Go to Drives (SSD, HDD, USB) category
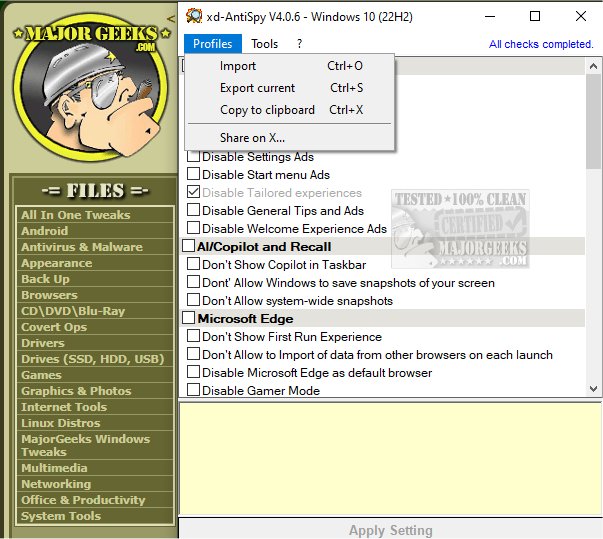Image resolution: width=603 pixels, height=539 pixels. coord(93,359)
